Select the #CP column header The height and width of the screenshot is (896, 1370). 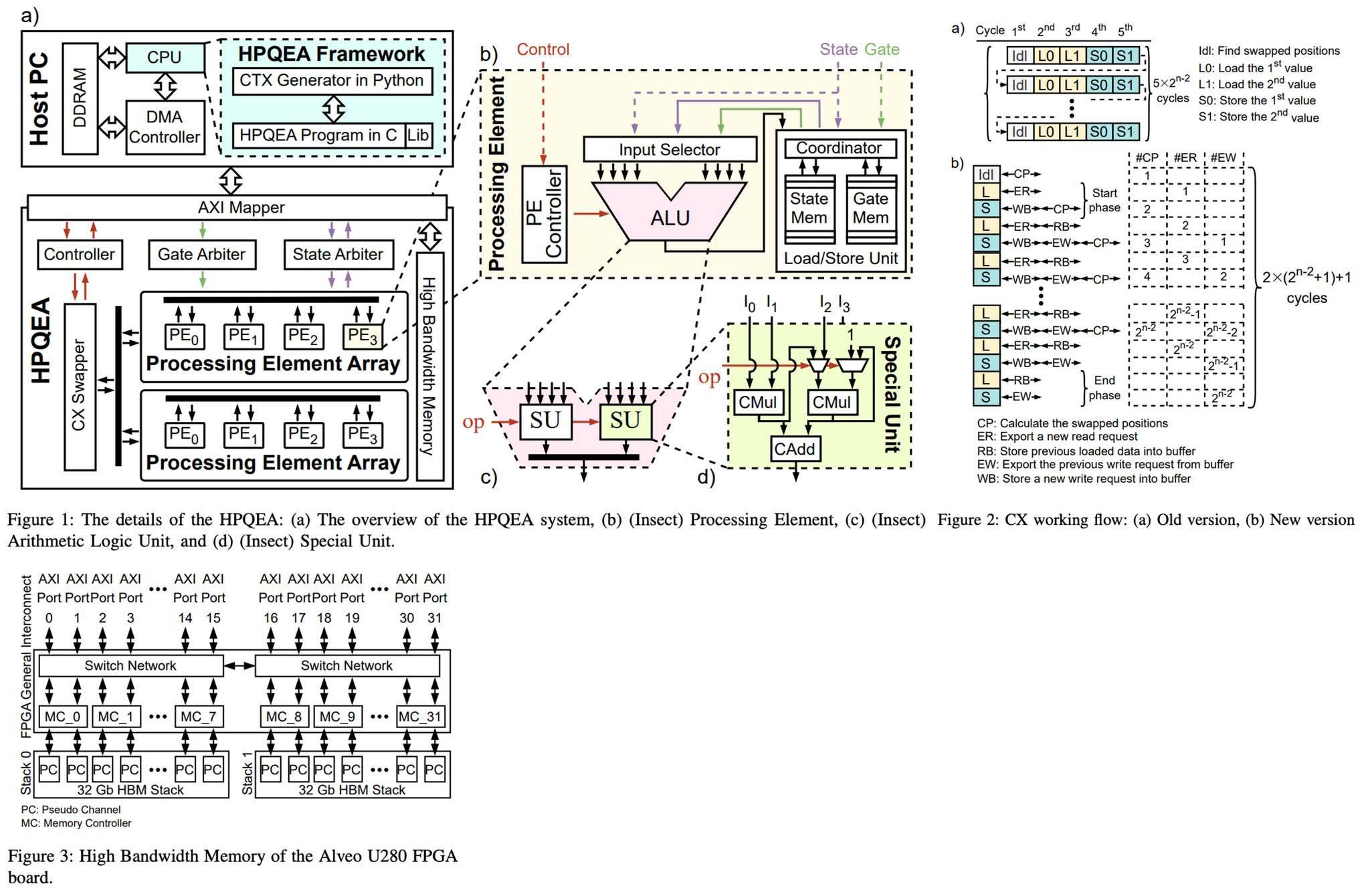coord(1147,158)
